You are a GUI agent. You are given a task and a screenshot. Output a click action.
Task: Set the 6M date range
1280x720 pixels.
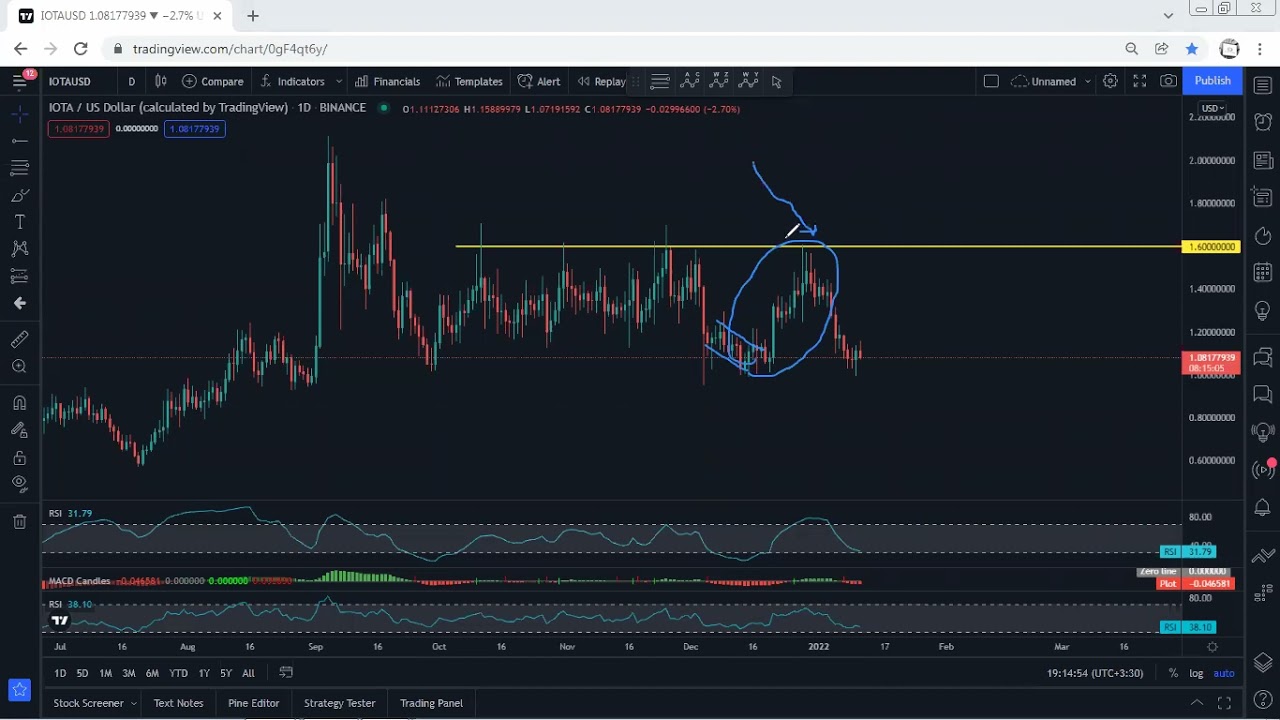152,673
